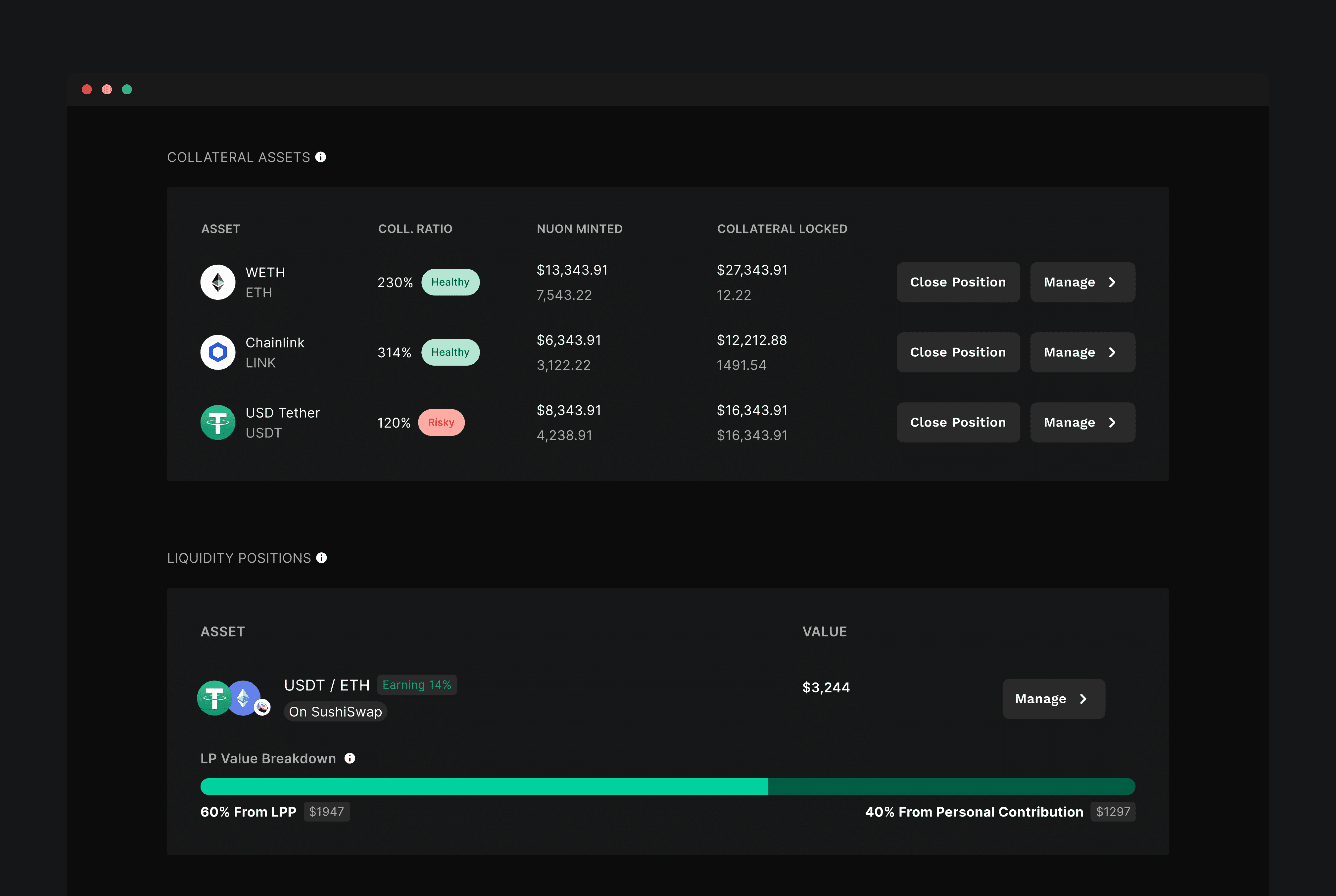Click the Healthy badge for Chainlink

[x=450, y=352]
